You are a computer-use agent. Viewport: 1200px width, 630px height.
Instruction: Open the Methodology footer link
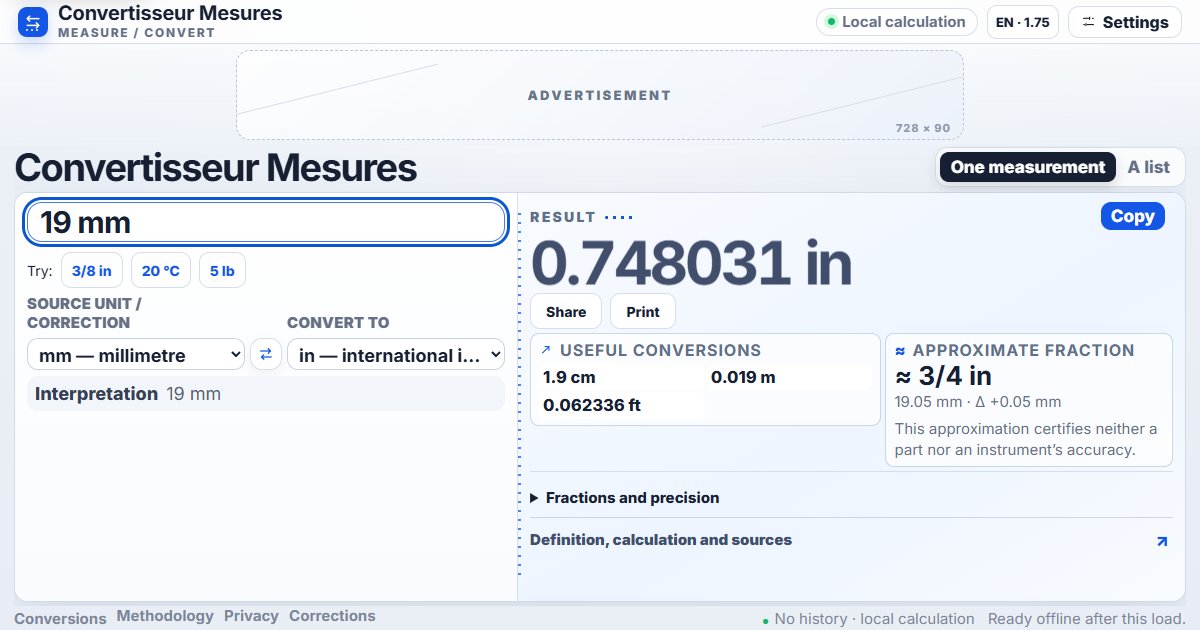coord(165,616)
